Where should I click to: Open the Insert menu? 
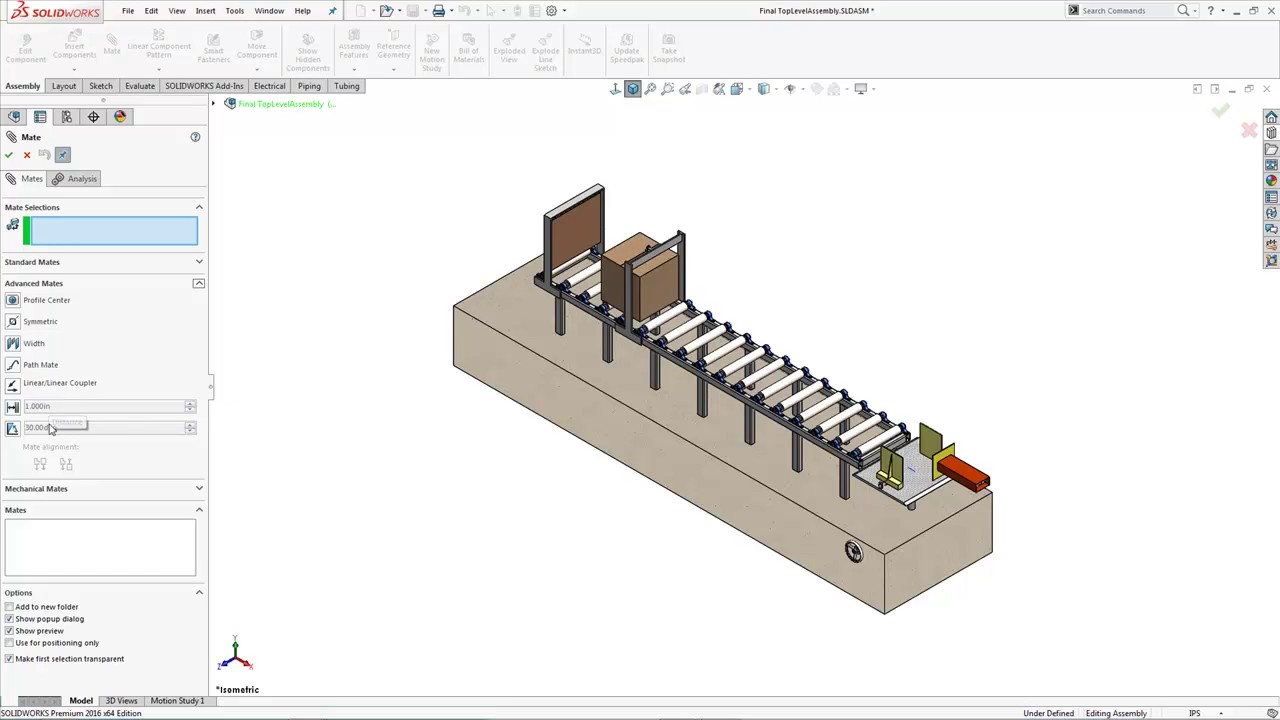click(205, 11)
